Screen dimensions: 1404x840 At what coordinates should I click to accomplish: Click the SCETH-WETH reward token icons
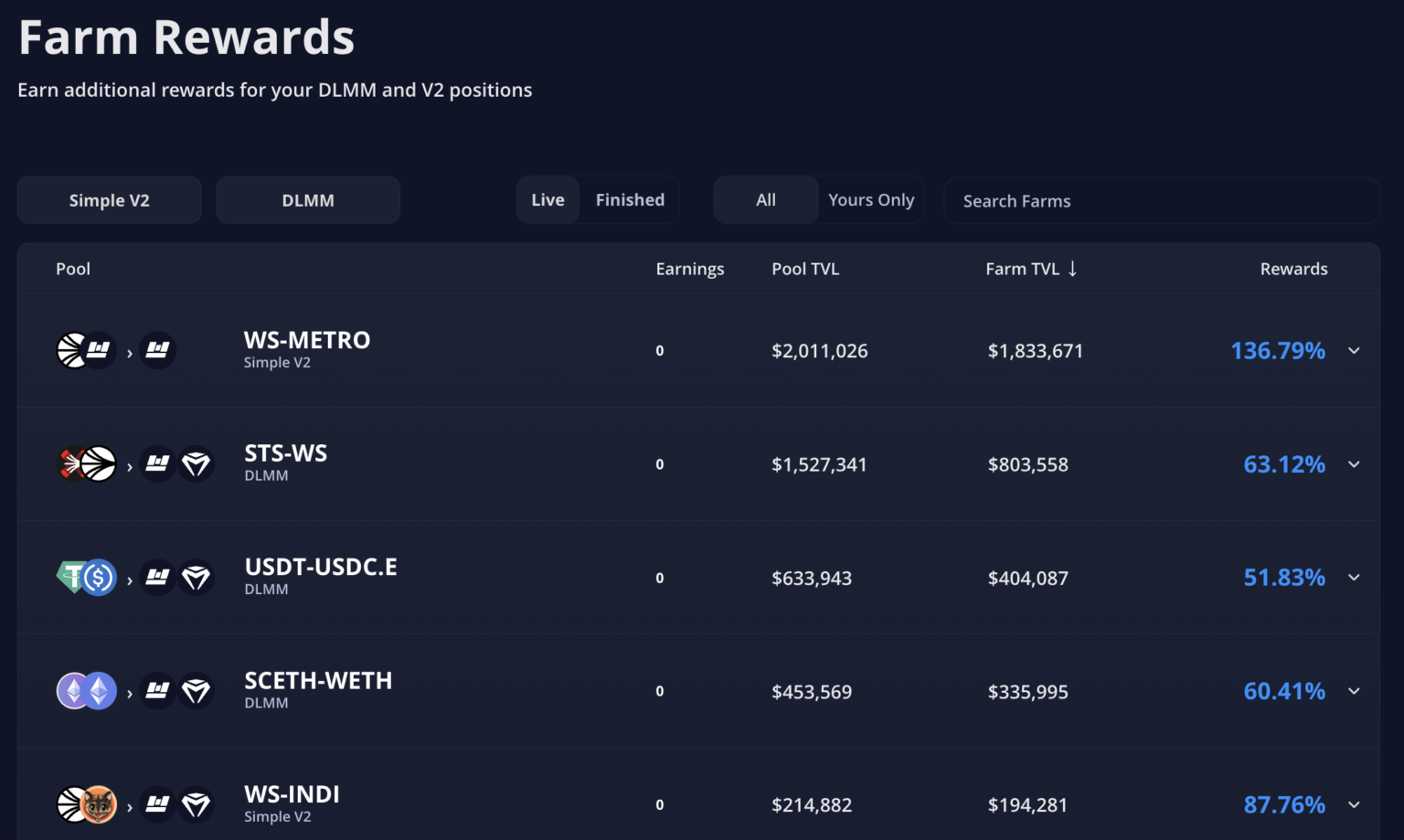[x=177, y=691]
